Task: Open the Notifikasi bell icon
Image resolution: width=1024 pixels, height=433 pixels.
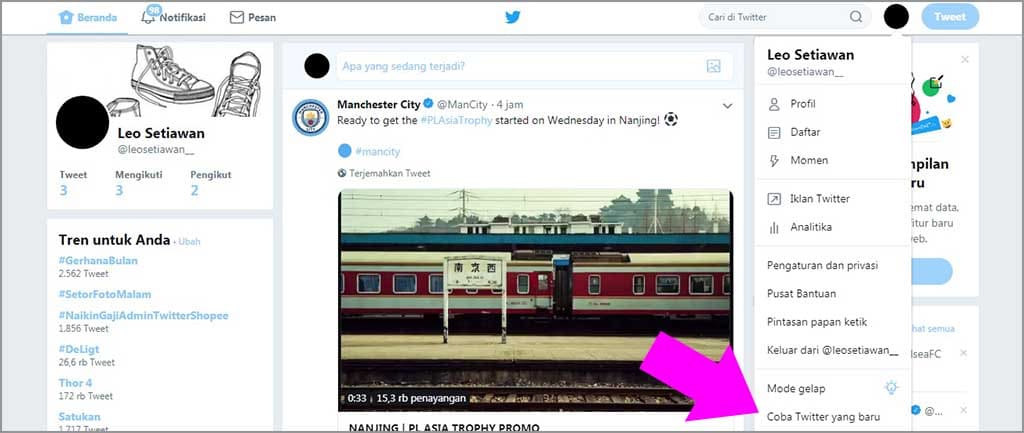Action: [x=149, y=17]
